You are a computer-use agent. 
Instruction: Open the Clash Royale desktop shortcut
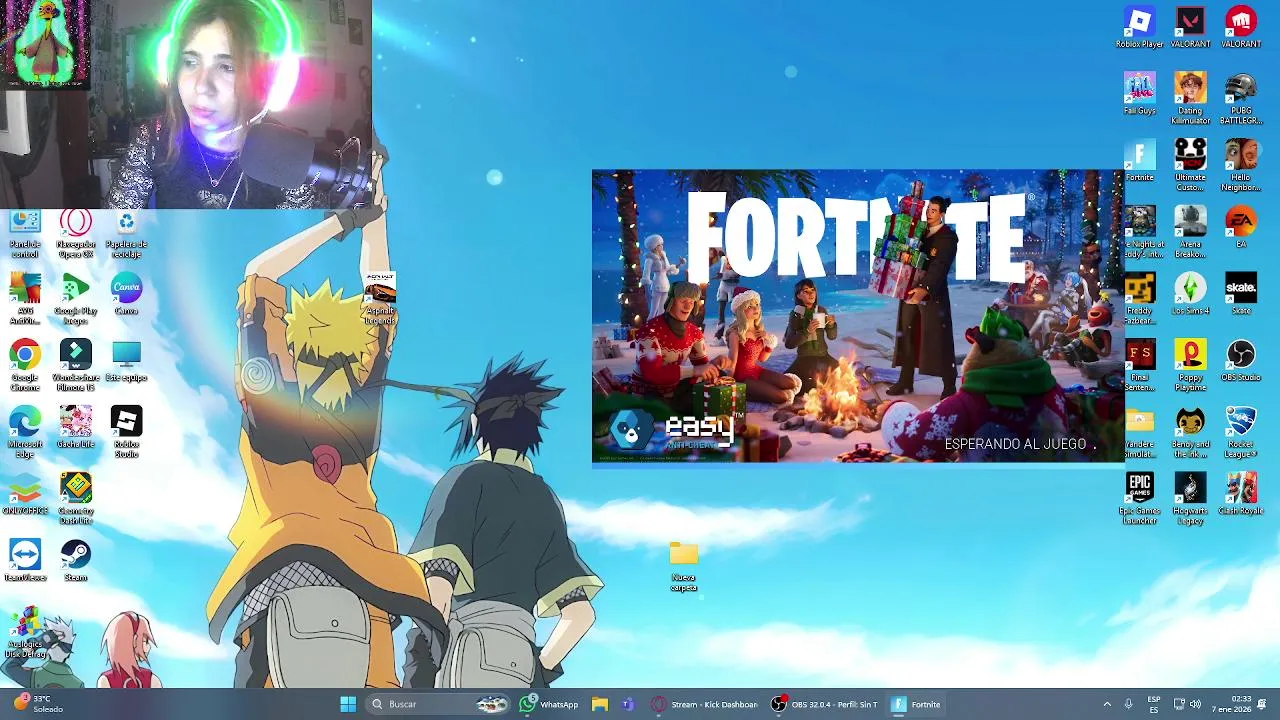point(1241,494)
